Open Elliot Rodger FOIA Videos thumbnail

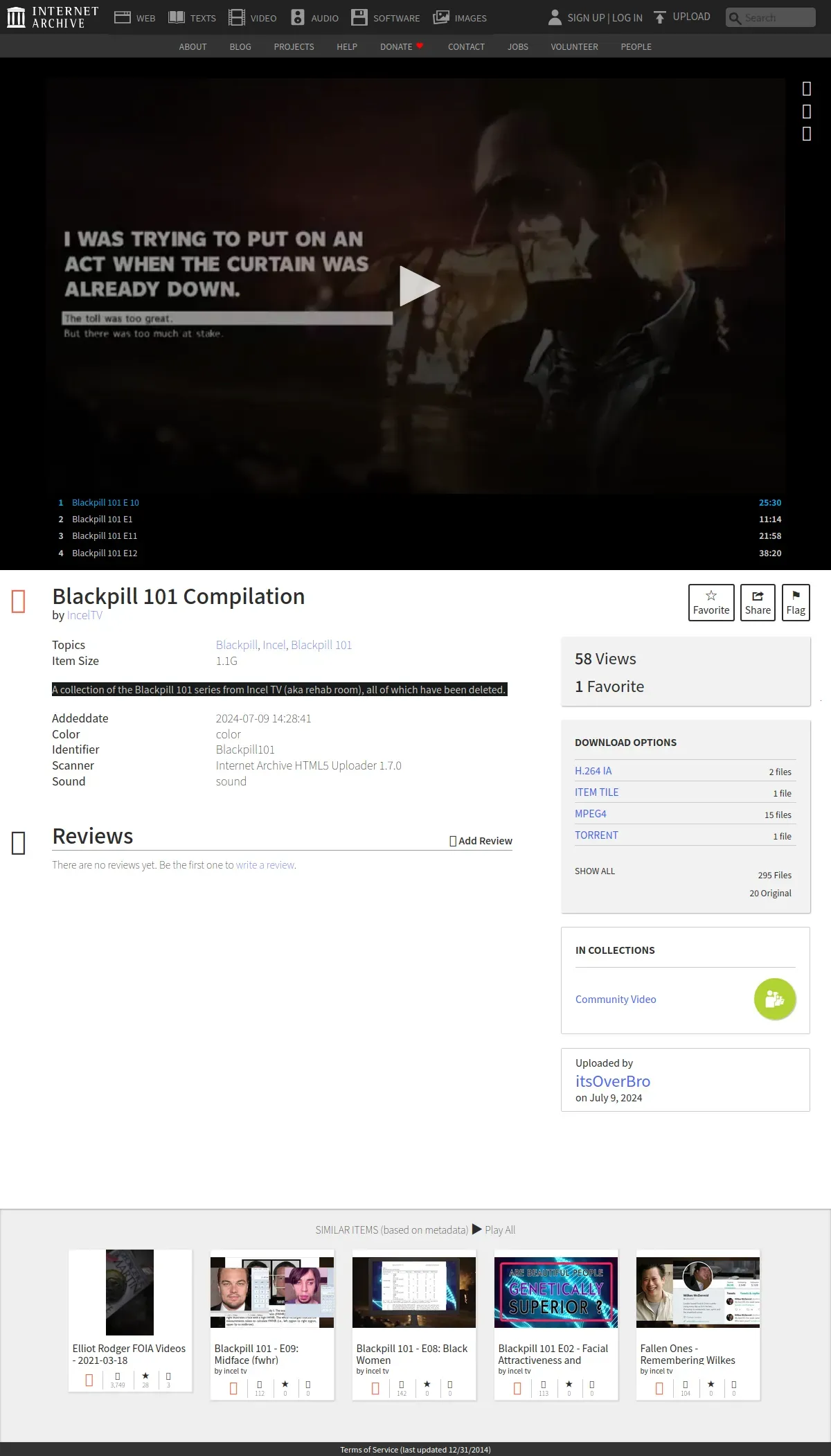129,1292
